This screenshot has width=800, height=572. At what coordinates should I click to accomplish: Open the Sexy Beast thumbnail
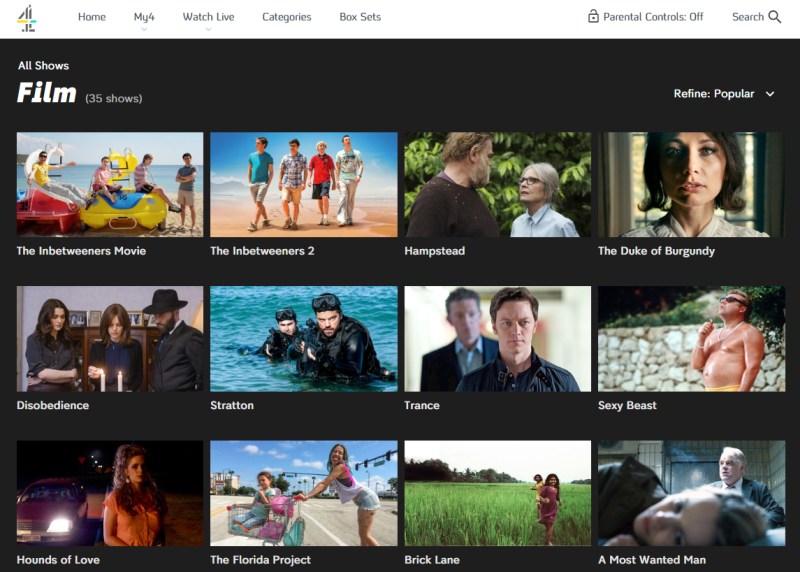691,339
